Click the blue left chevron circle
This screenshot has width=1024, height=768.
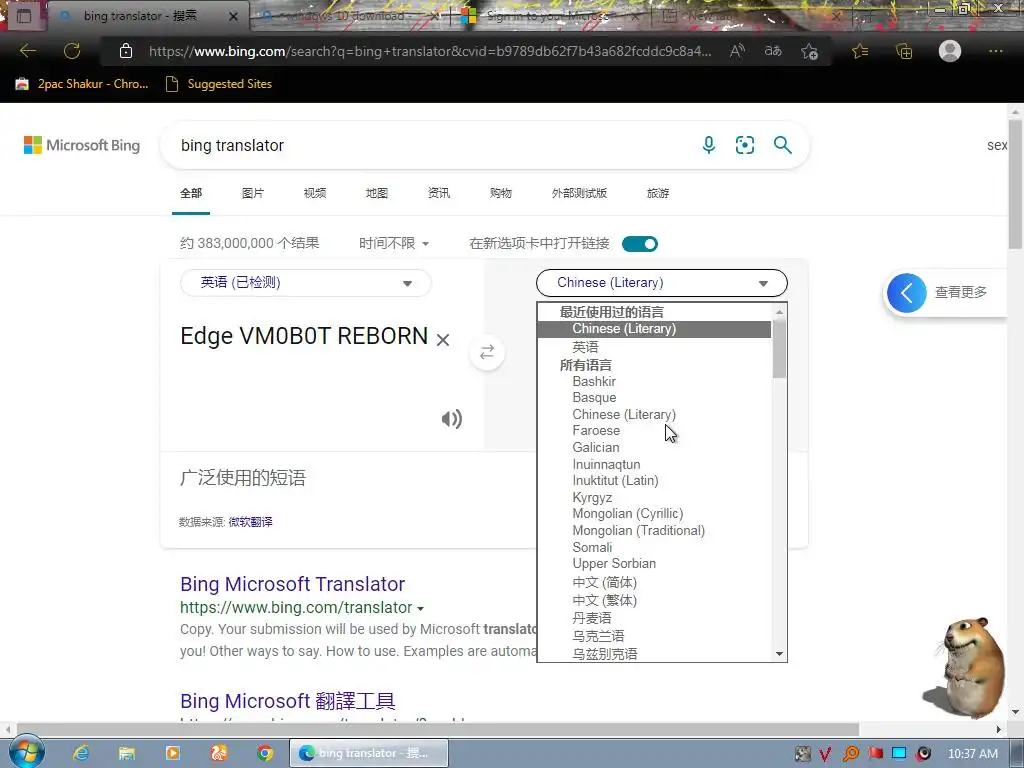click(x=906, y=293)
